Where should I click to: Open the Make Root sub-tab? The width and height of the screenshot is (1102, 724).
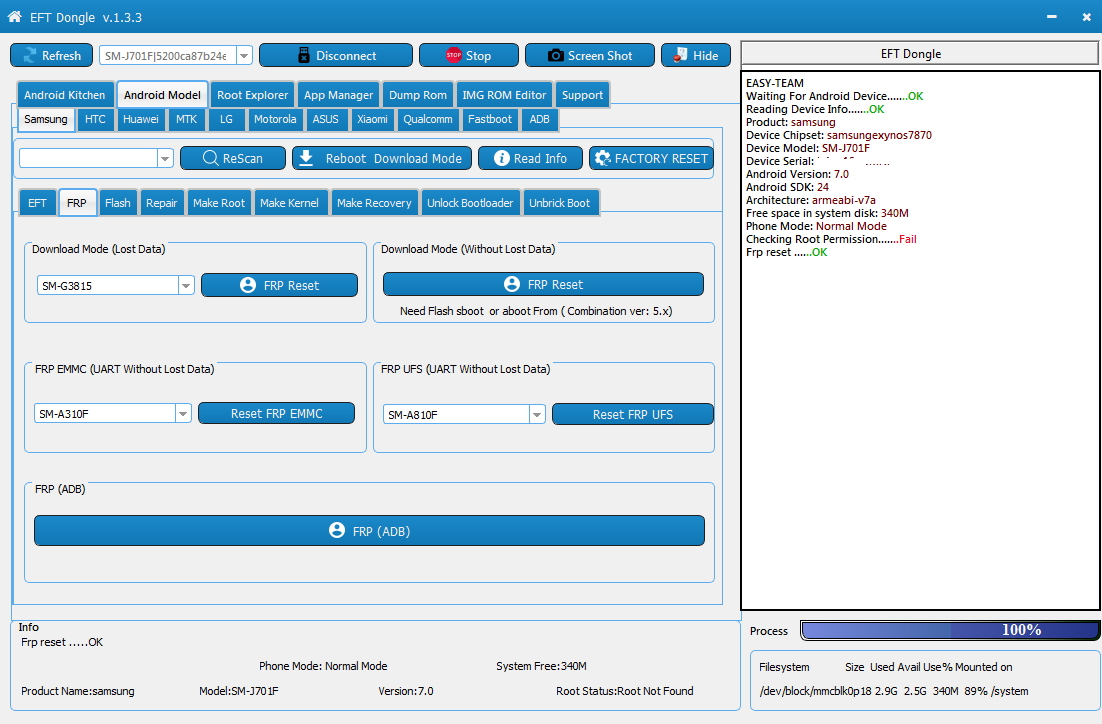pos(219,203)
